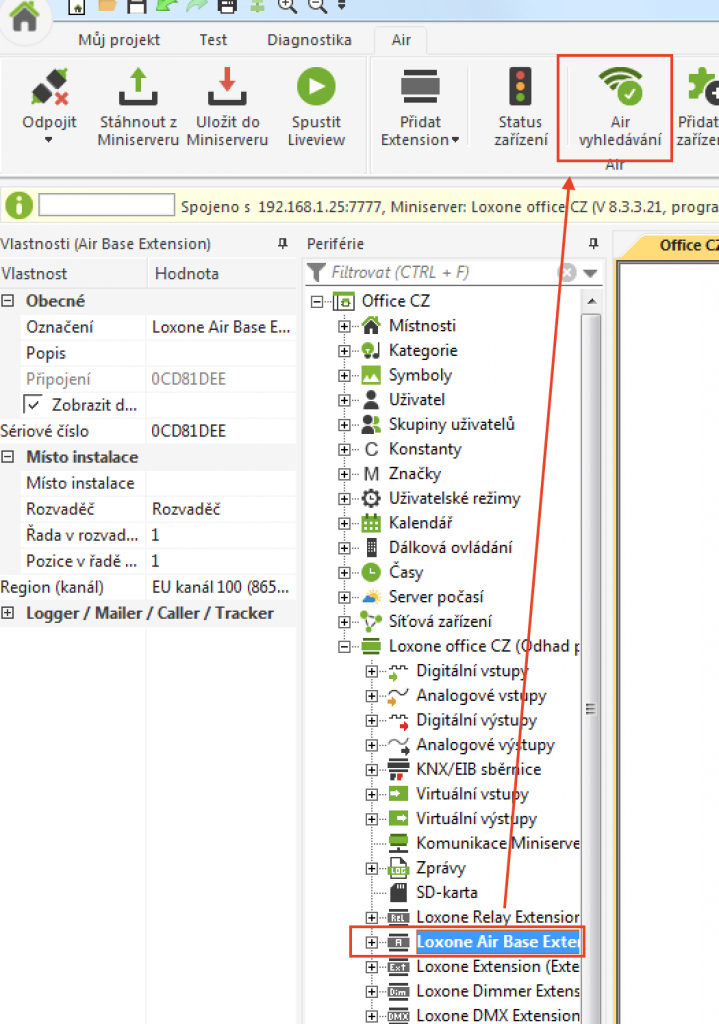Click Uložit do Miniserveru upload icon
The height and width of the screenshot is (1024, 719).
click(x=228, y=87)
